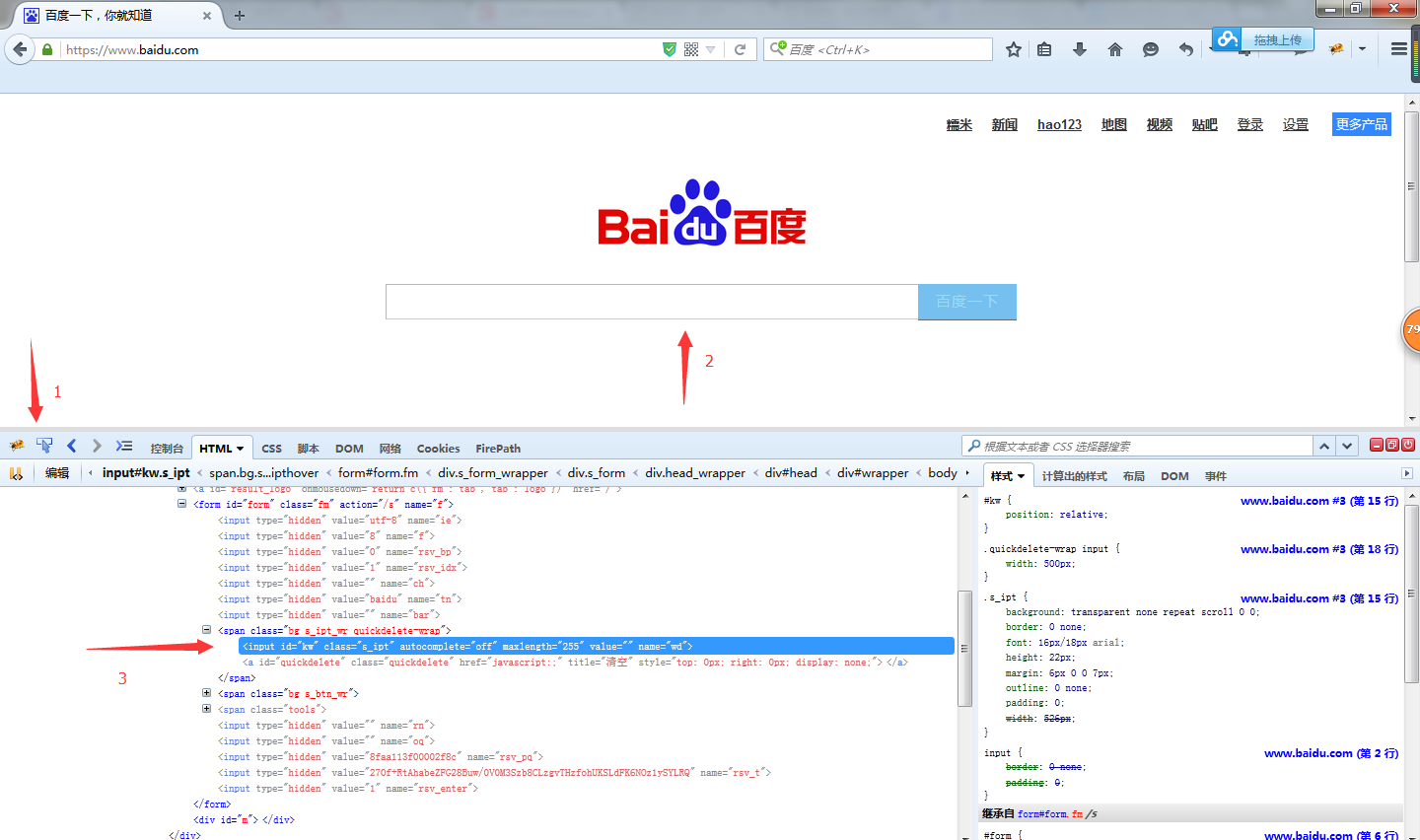This screenshot has width=1420, height=840.
Task: Jump to previous search match arrow
Action: pos(1325,447)
